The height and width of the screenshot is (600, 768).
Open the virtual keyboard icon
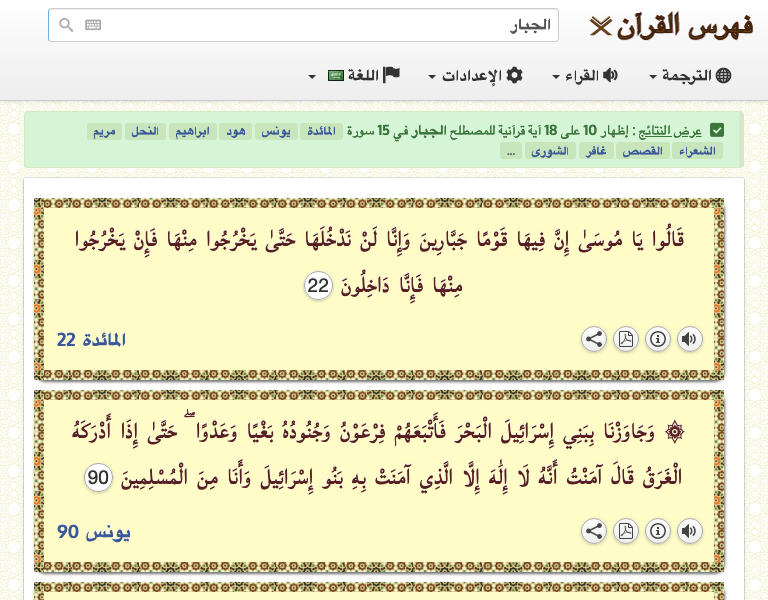coord(93,24)
